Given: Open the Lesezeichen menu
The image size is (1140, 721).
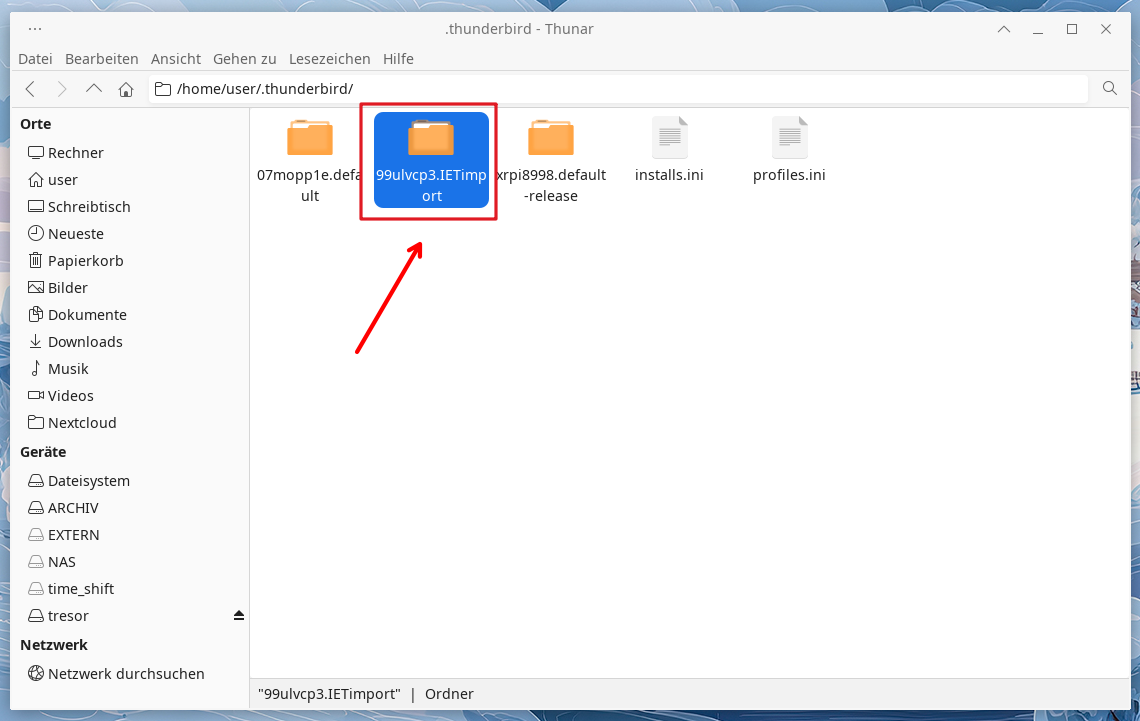Looking at the screenshot, I should click(329, 59).
